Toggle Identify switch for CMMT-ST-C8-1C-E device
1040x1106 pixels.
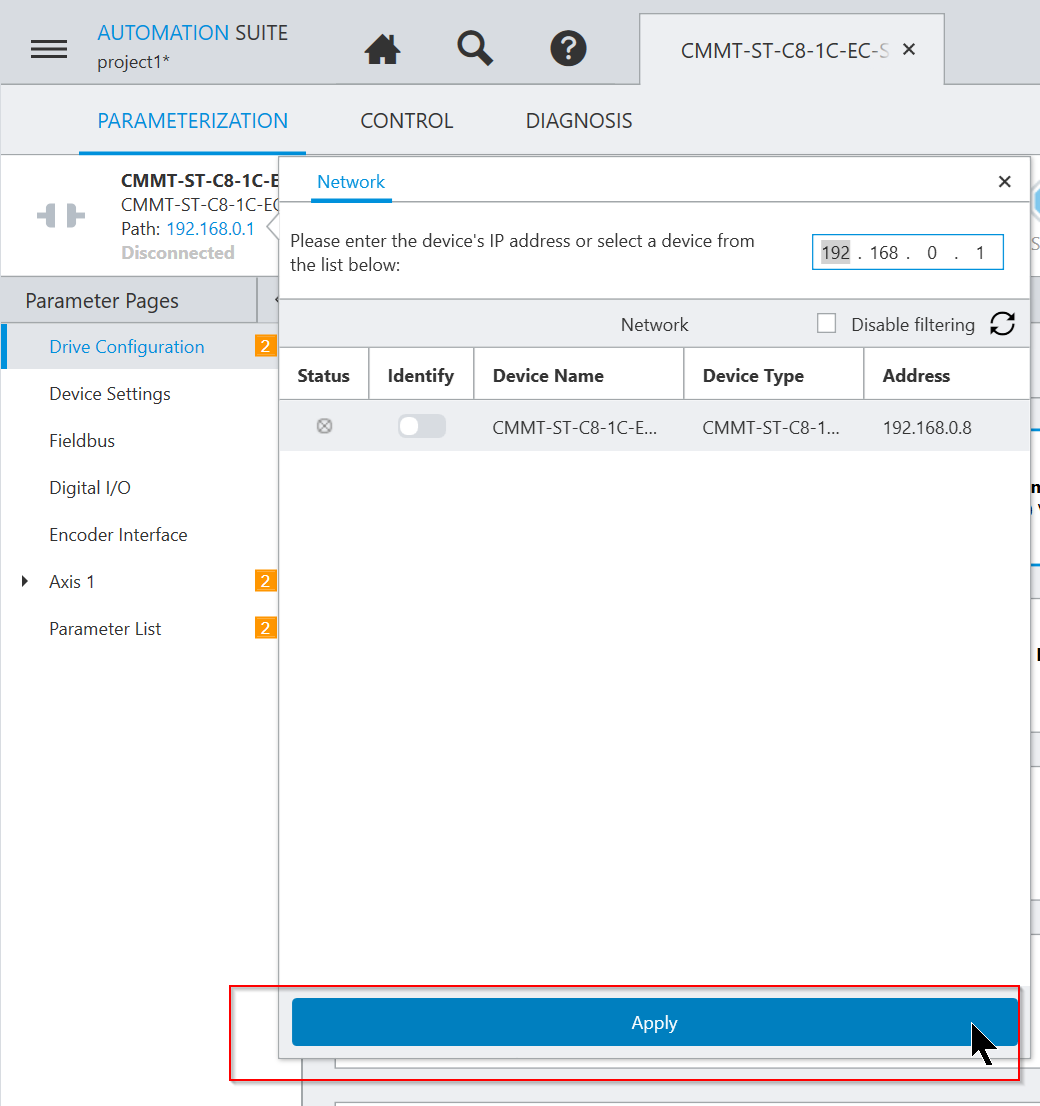pos(421,426)
